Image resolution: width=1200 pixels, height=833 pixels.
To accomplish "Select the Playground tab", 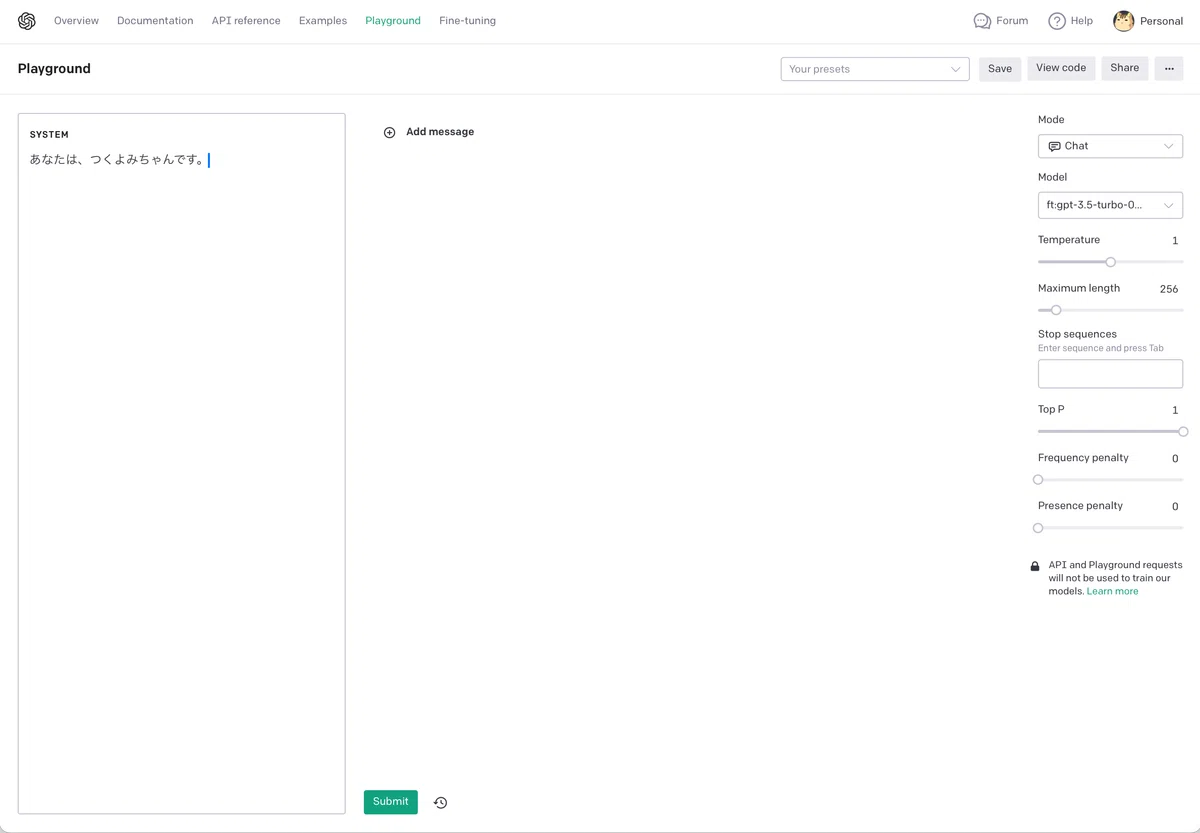I will click(393, 21).
